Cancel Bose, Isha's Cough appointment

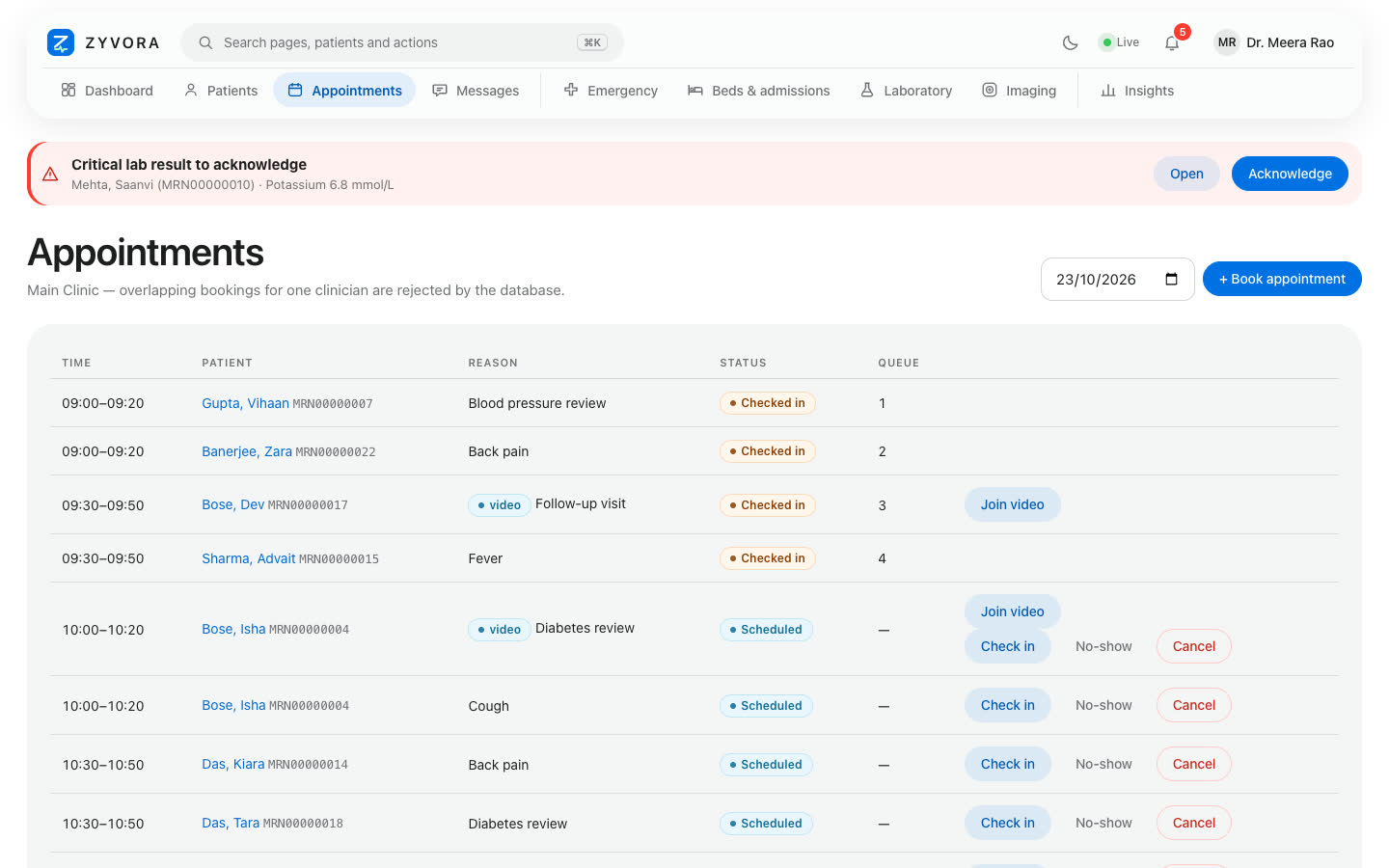click(x=1194, y=705)
